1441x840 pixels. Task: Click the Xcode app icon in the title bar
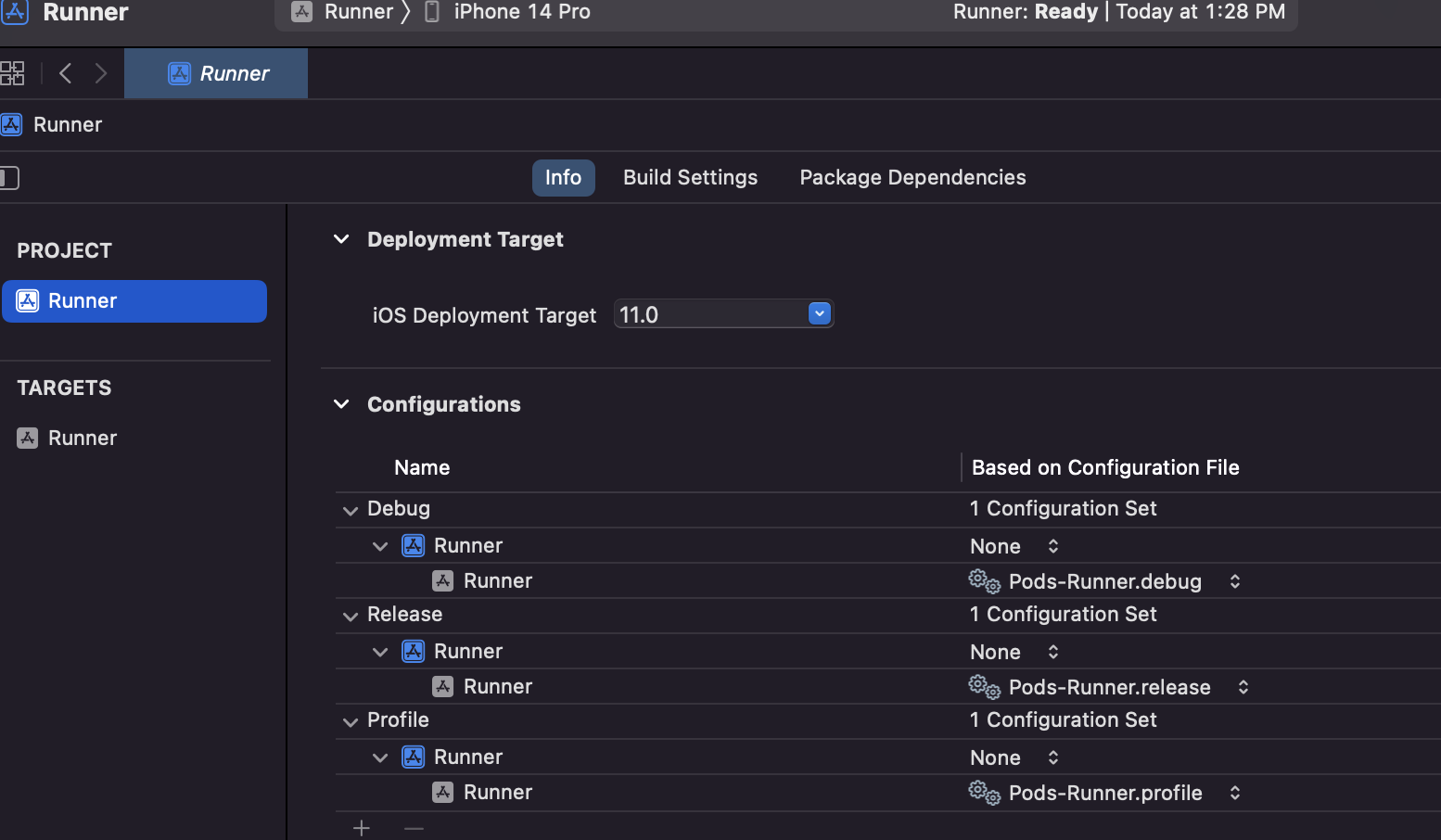click(15, 10)
